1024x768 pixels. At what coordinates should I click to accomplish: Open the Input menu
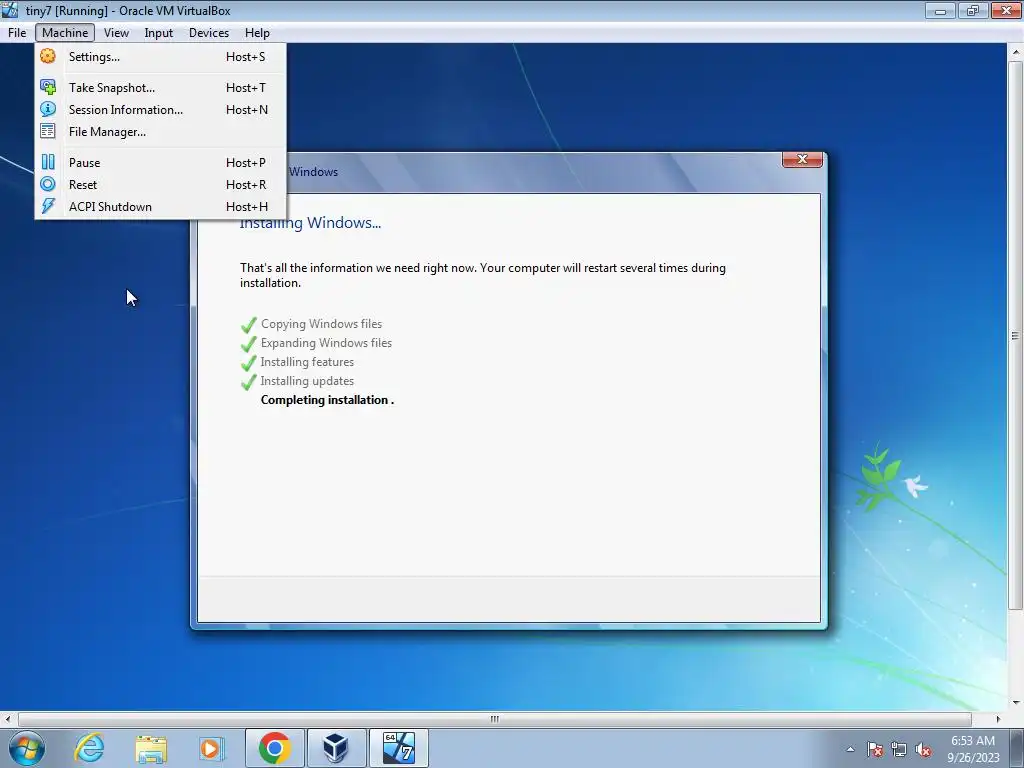[159, 33]
